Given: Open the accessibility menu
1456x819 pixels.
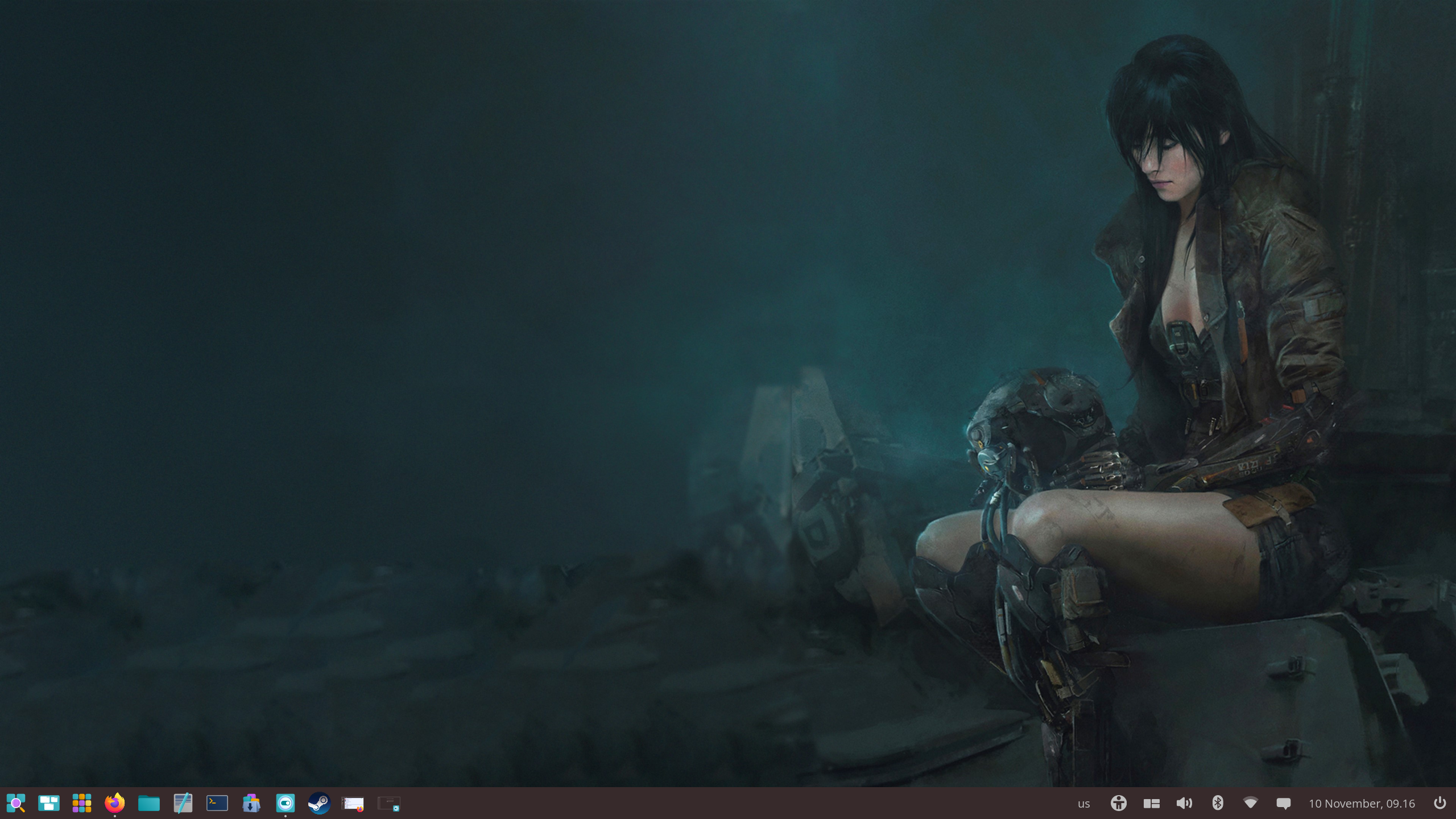Looking at the screenshot, I should [1118, 803].
